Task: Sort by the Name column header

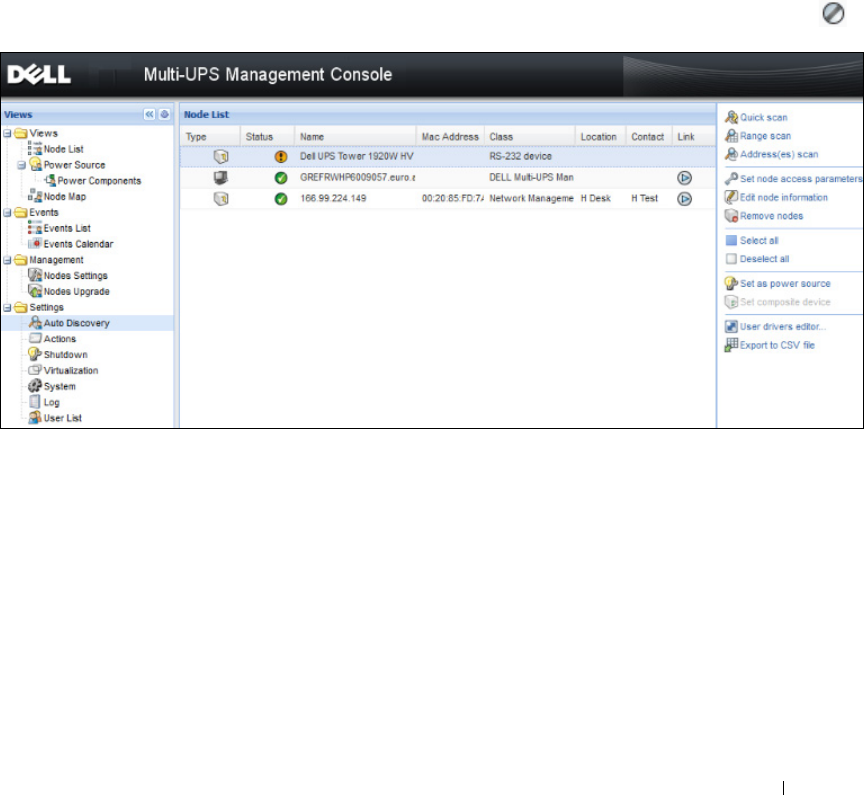Action: click(355, 137)
